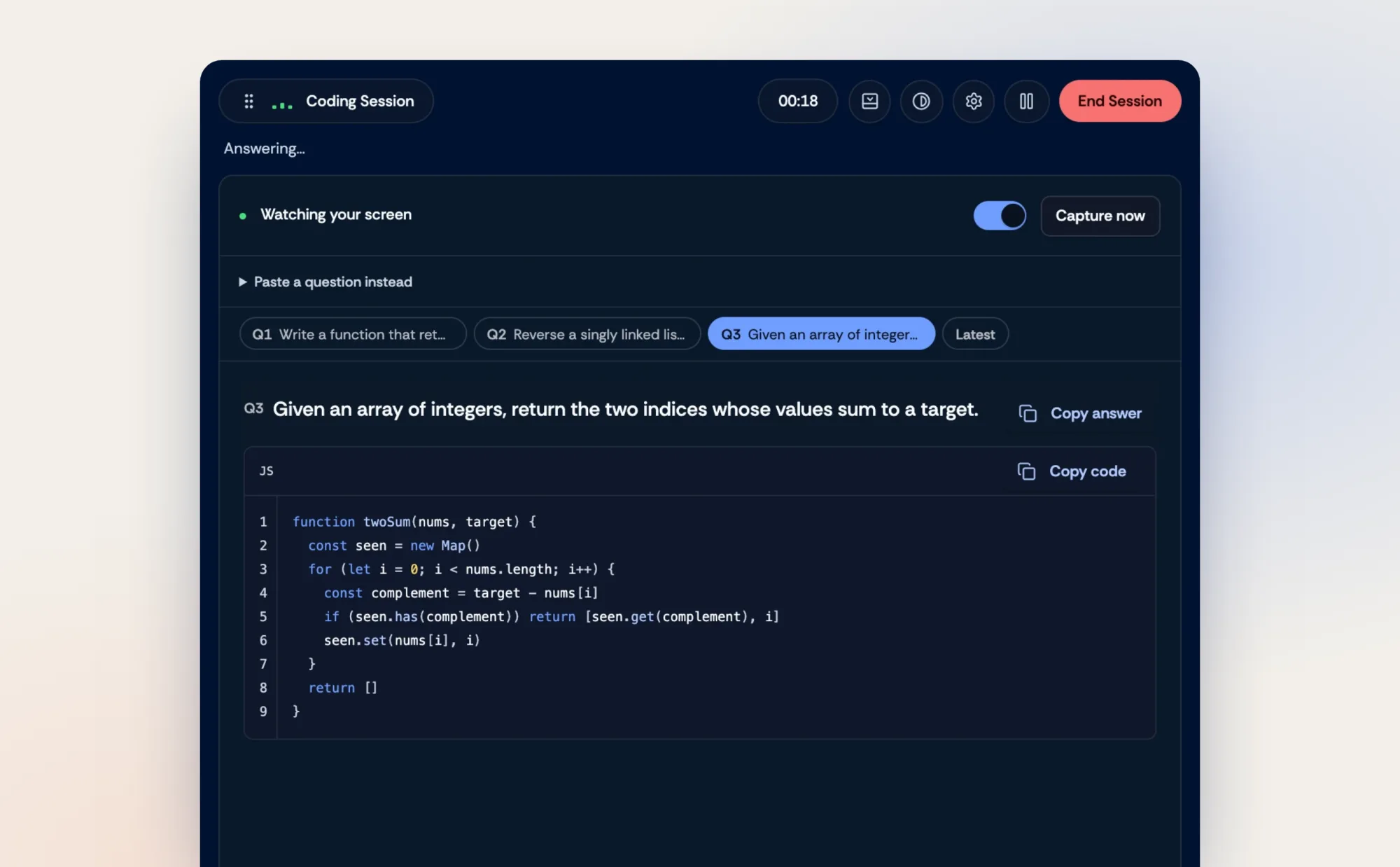This screenshot has height=867, width=1400.
Task: Click the green dot beside Watching your screen
Action: 243,216
